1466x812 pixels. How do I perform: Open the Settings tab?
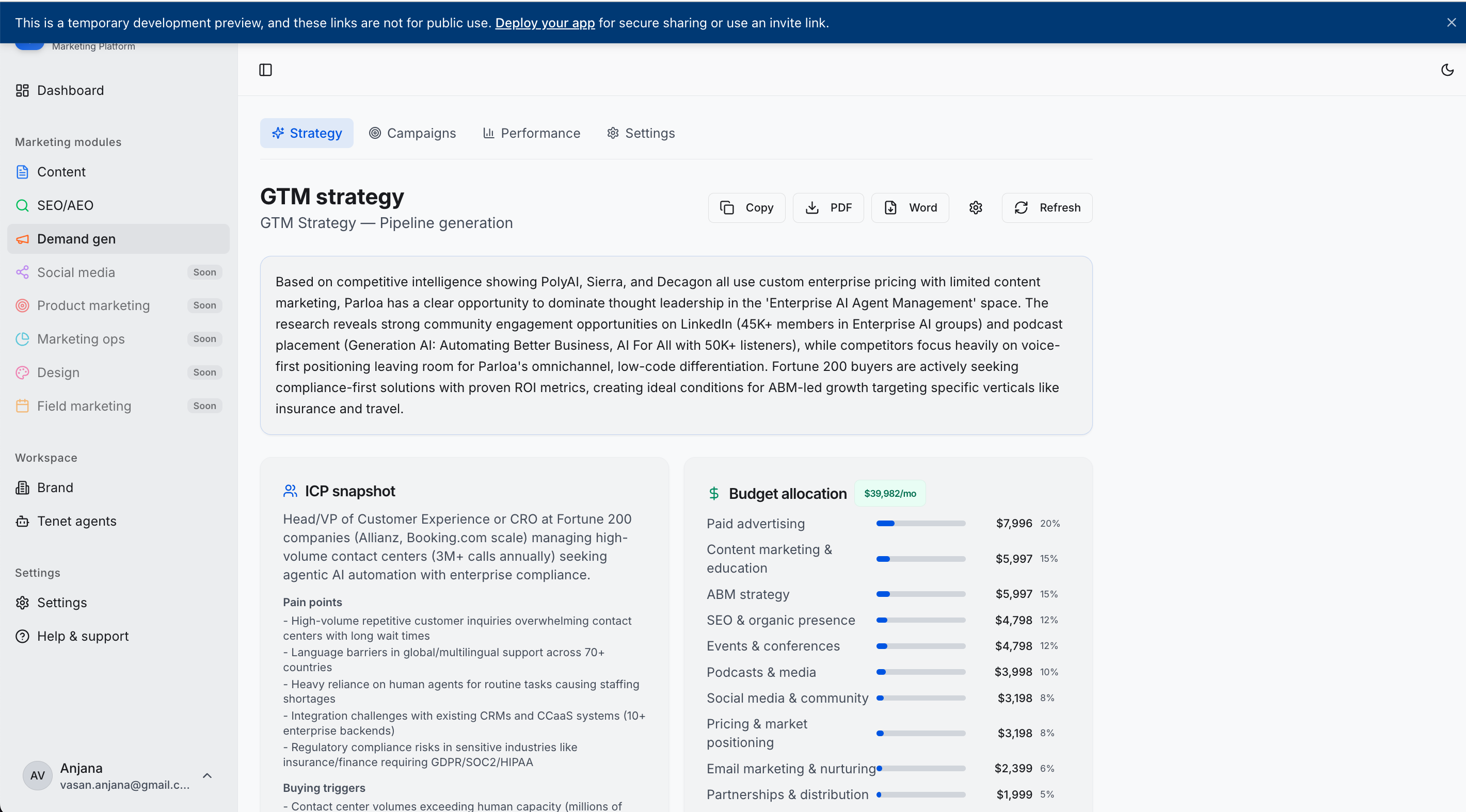(x=641, y=133)
